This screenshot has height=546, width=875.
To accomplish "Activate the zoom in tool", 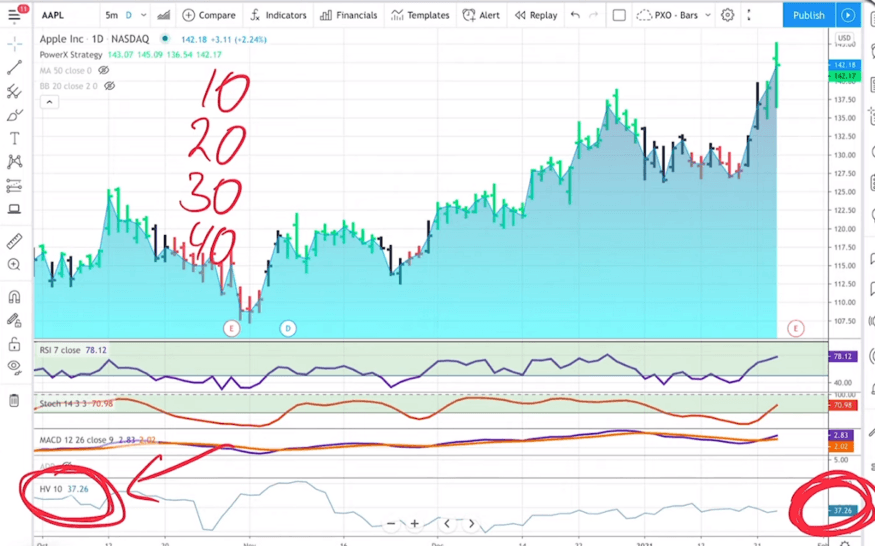I will [x=15, y=265].
